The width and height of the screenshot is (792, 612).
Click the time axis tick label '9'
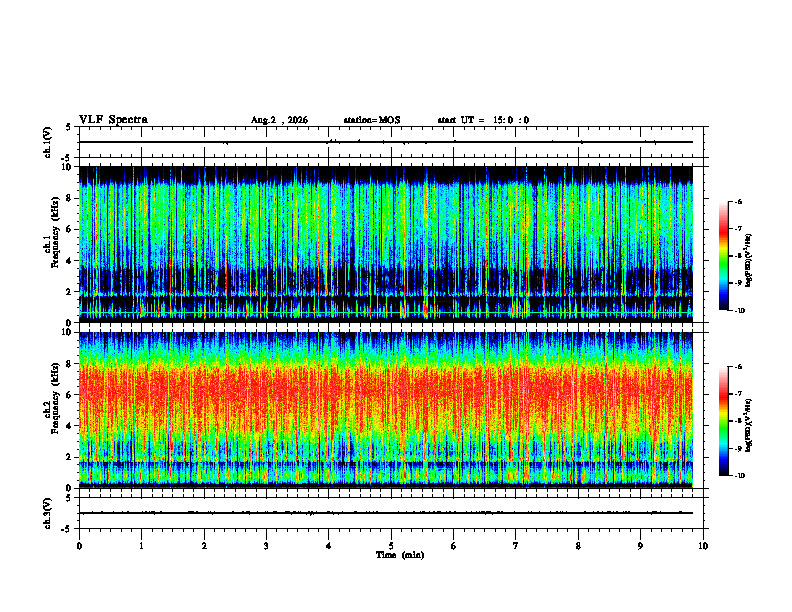click(x=640, y=546)
